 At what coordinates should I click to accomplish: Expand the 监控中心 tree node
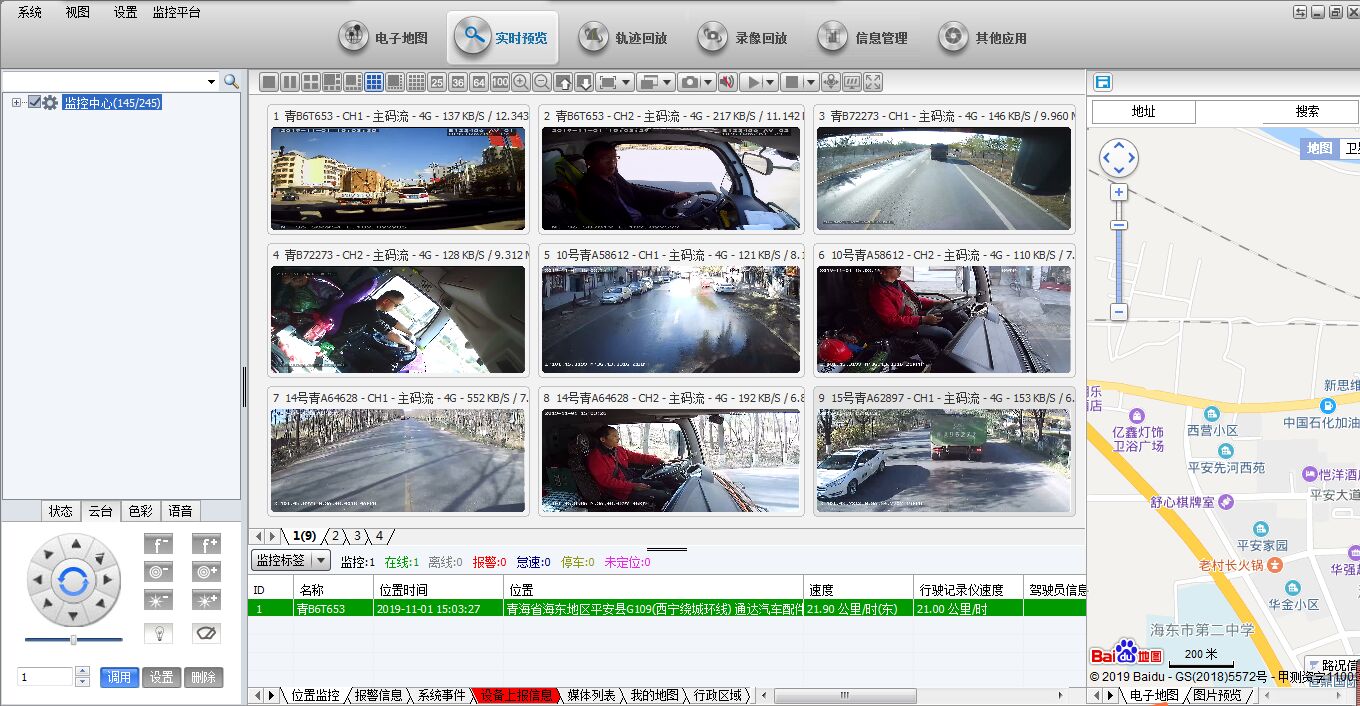click(x=14, y=101)
